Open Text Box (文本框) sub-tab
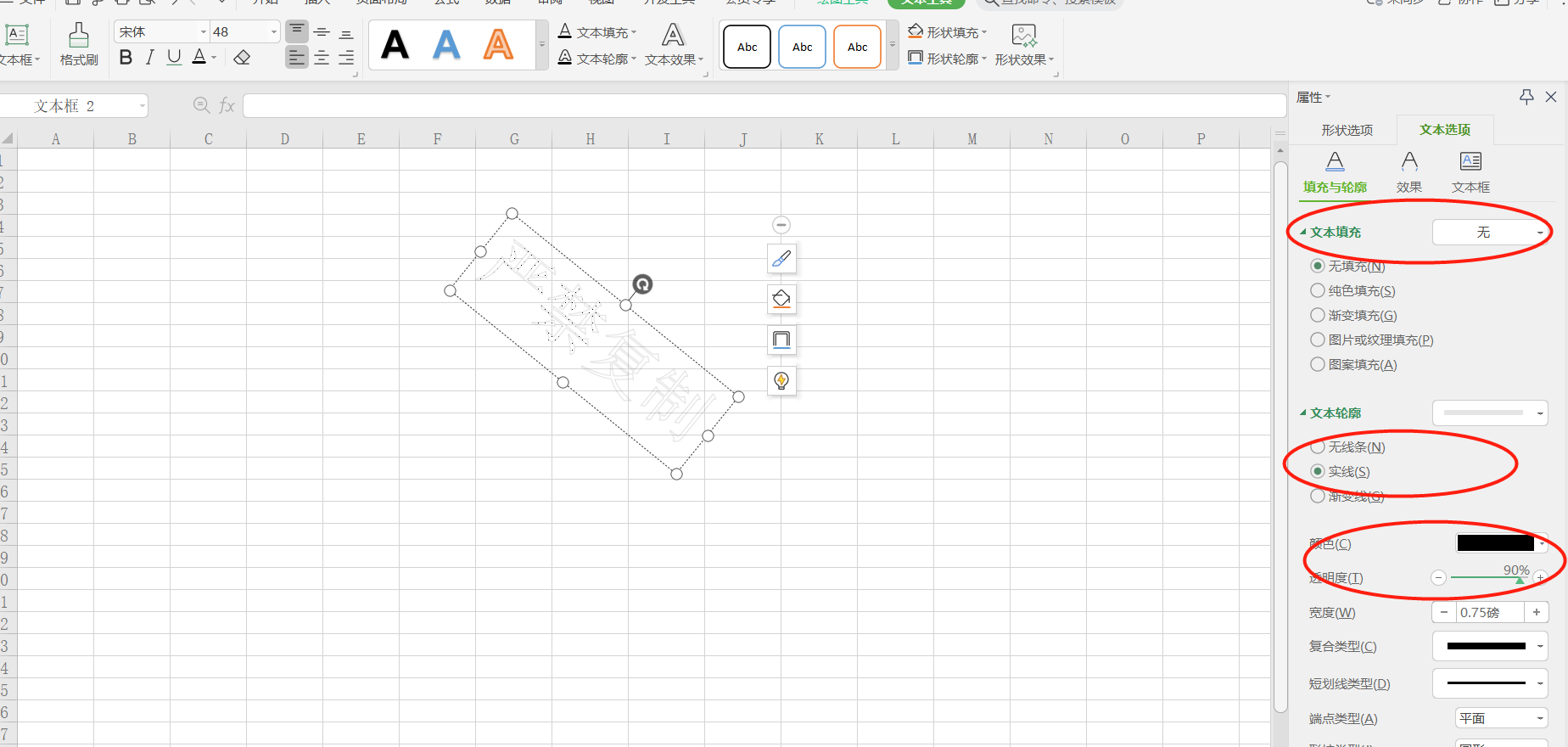Image resolution: width=1568 pixels, height=747 pixels. (1470, 173)
